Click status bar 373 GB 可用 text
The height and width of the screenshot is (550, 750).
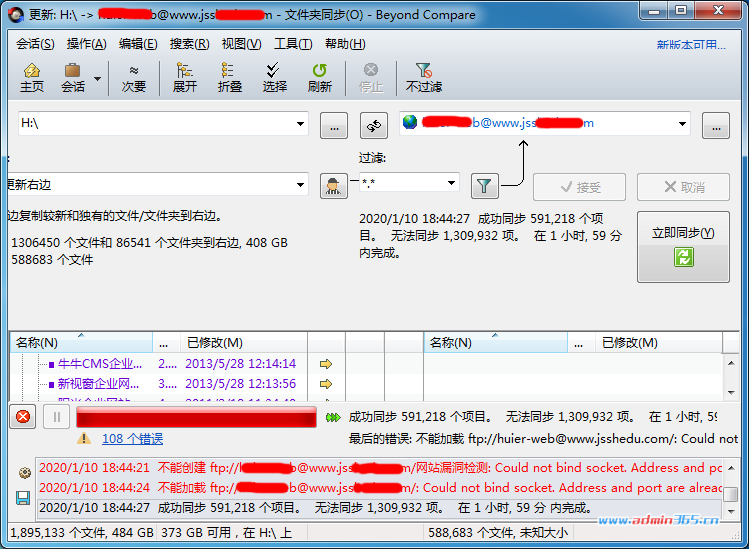(x=226, y=532)
